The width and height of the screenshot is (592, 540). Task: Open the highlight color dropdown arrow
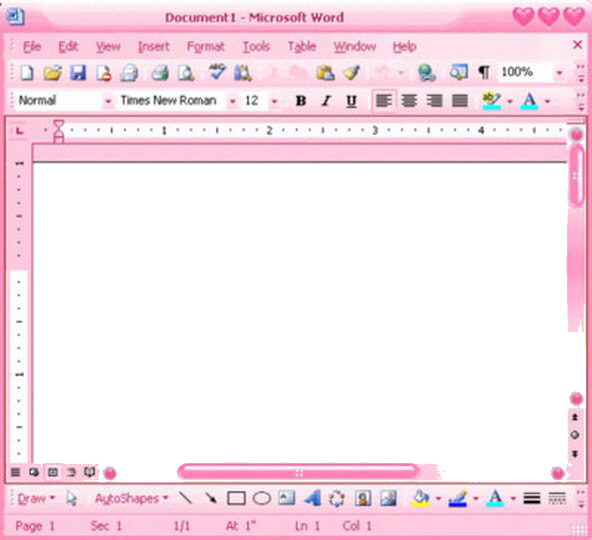(x=510, y=101)
